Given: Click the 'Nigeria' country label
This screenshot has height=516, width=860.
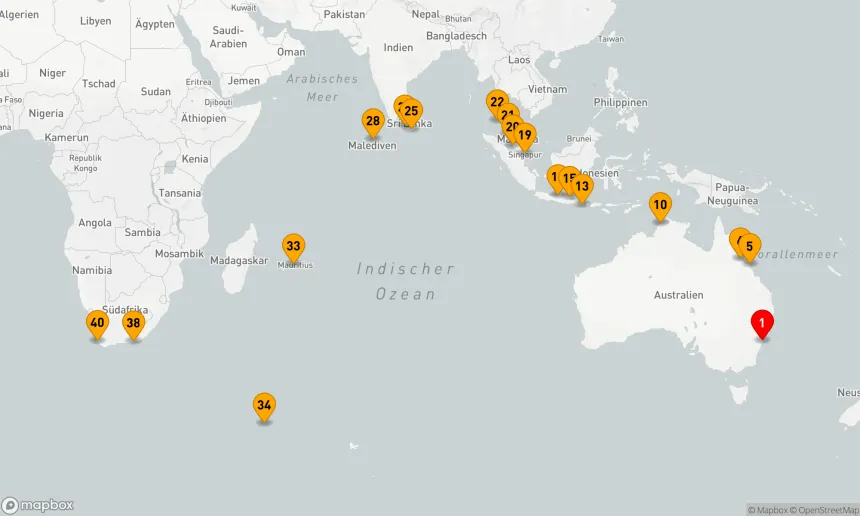Looking at the screenshot, I should 46,114.
